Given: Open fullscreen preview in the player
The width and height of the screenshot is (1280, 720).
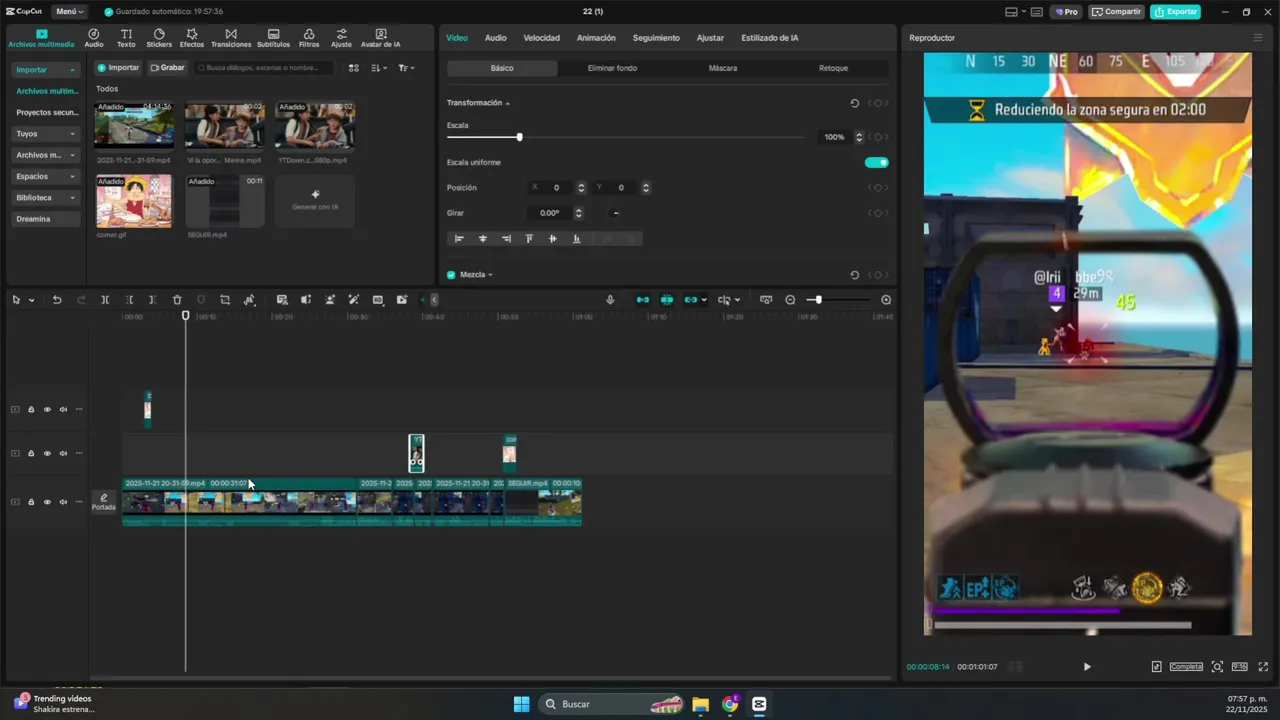Looking at the screenshot, I should tap(1263, 667).
